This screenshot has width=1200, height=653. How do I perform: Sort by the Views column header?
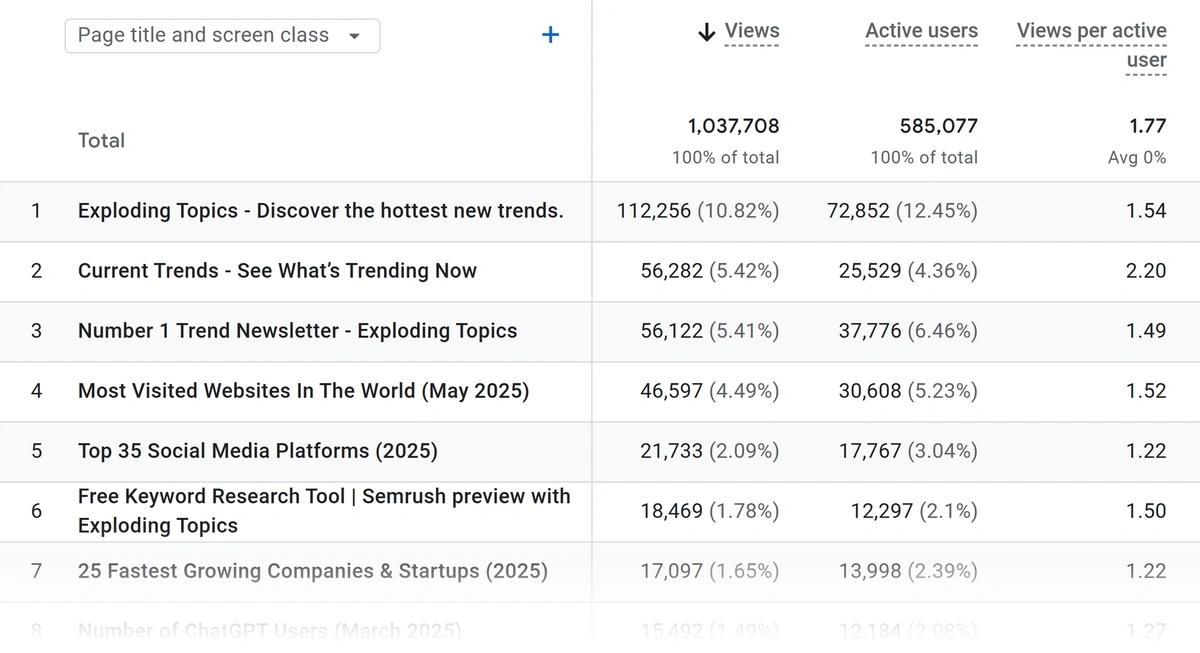751,31
